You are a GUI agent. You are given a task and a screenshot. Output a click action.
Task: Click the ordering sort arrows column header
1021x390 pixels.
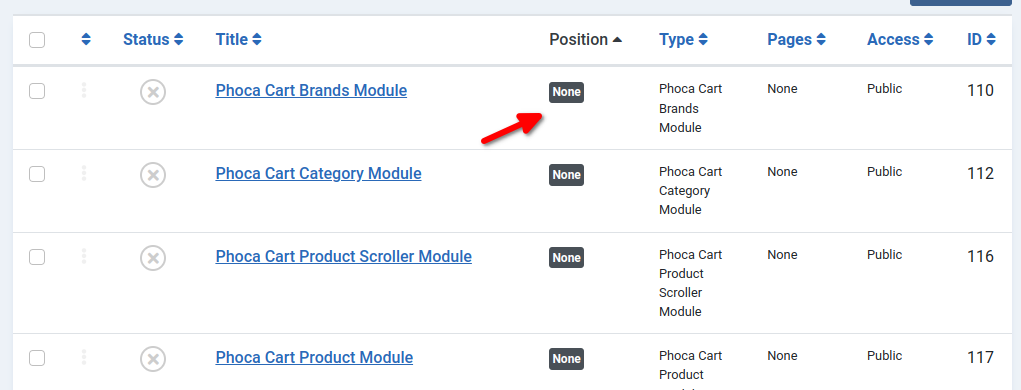86,40
